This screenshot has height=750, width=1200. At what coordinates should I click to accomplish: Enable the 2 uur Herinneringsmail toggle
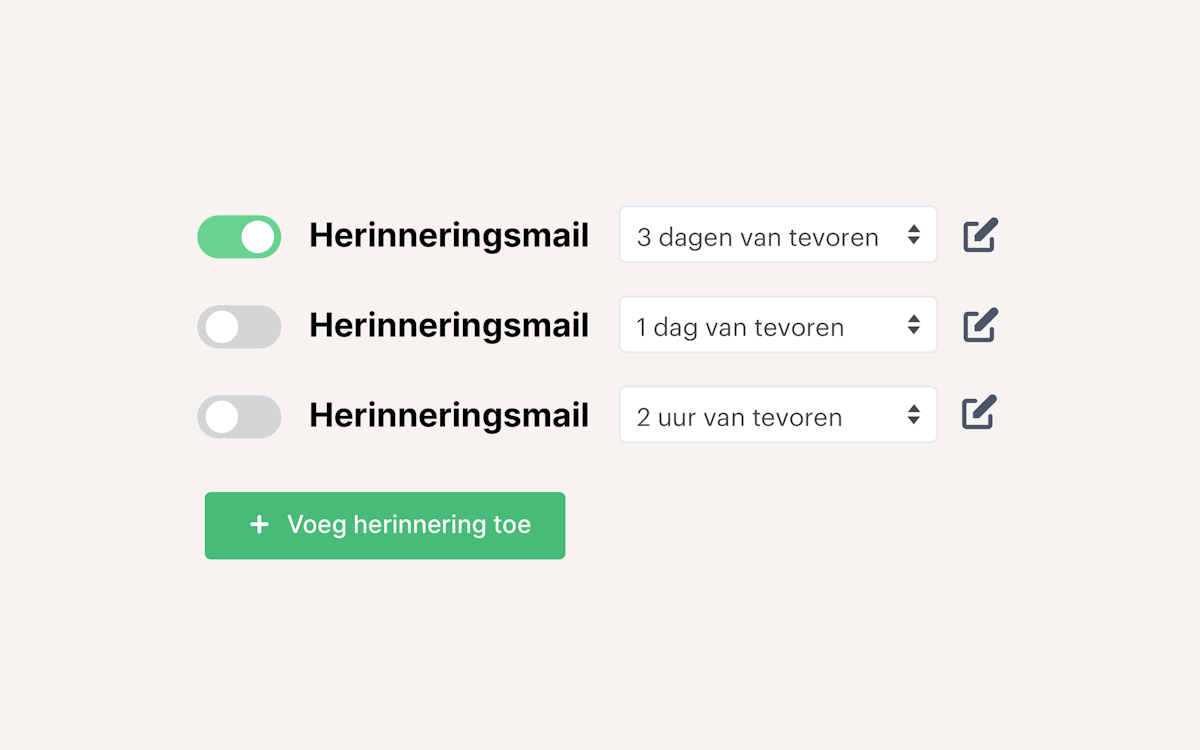[x=239, y=417]
